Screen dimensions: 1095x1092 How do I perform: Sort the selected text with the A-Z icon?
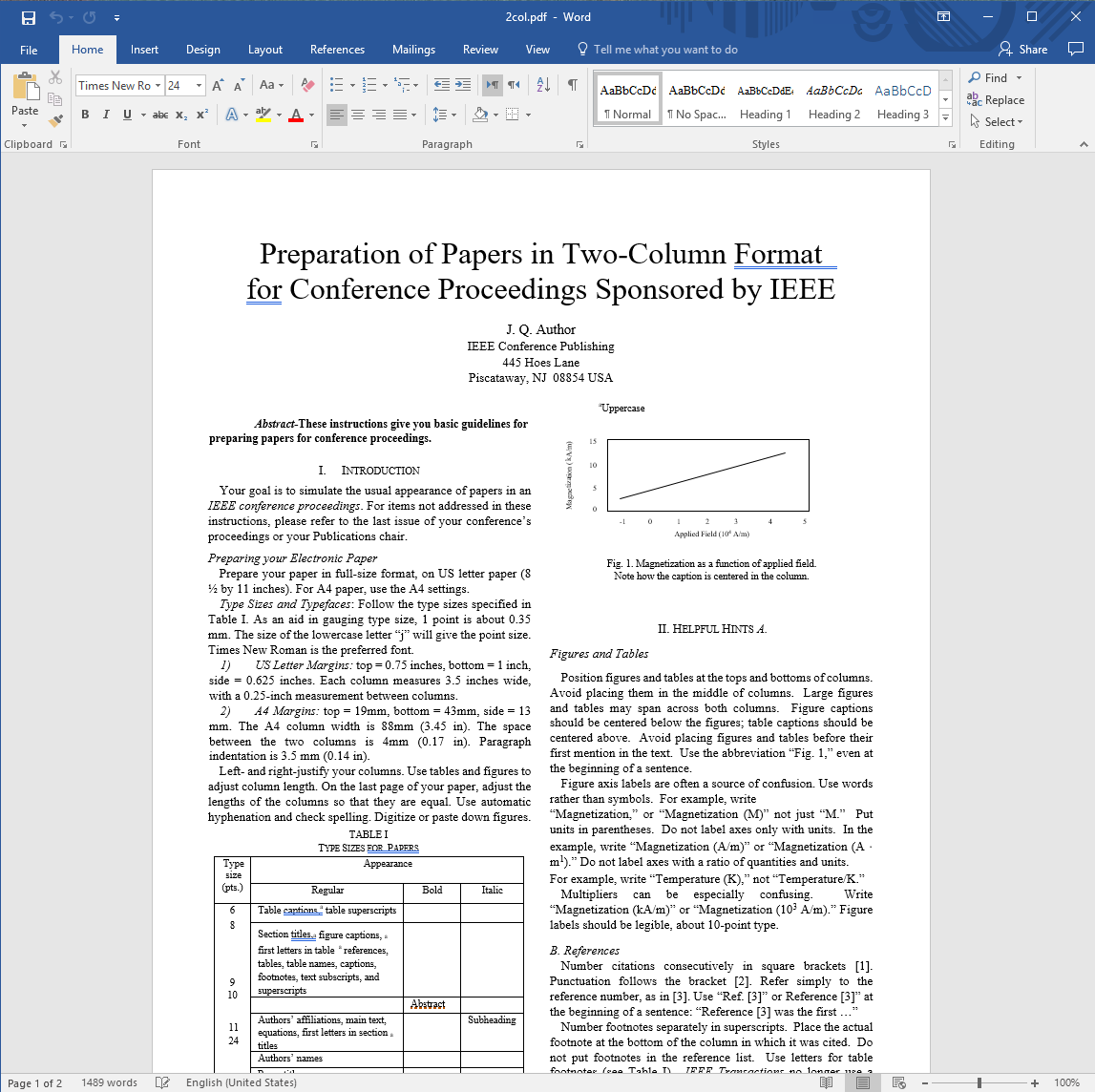[x=543, y=85]
